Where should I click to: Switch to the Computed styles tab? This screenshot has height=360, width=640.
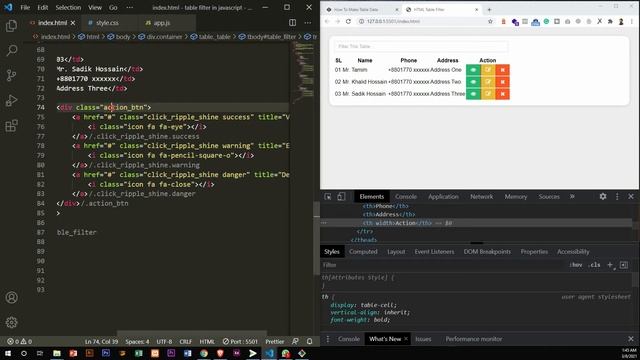pyautogui.click(x=363, y=251)
